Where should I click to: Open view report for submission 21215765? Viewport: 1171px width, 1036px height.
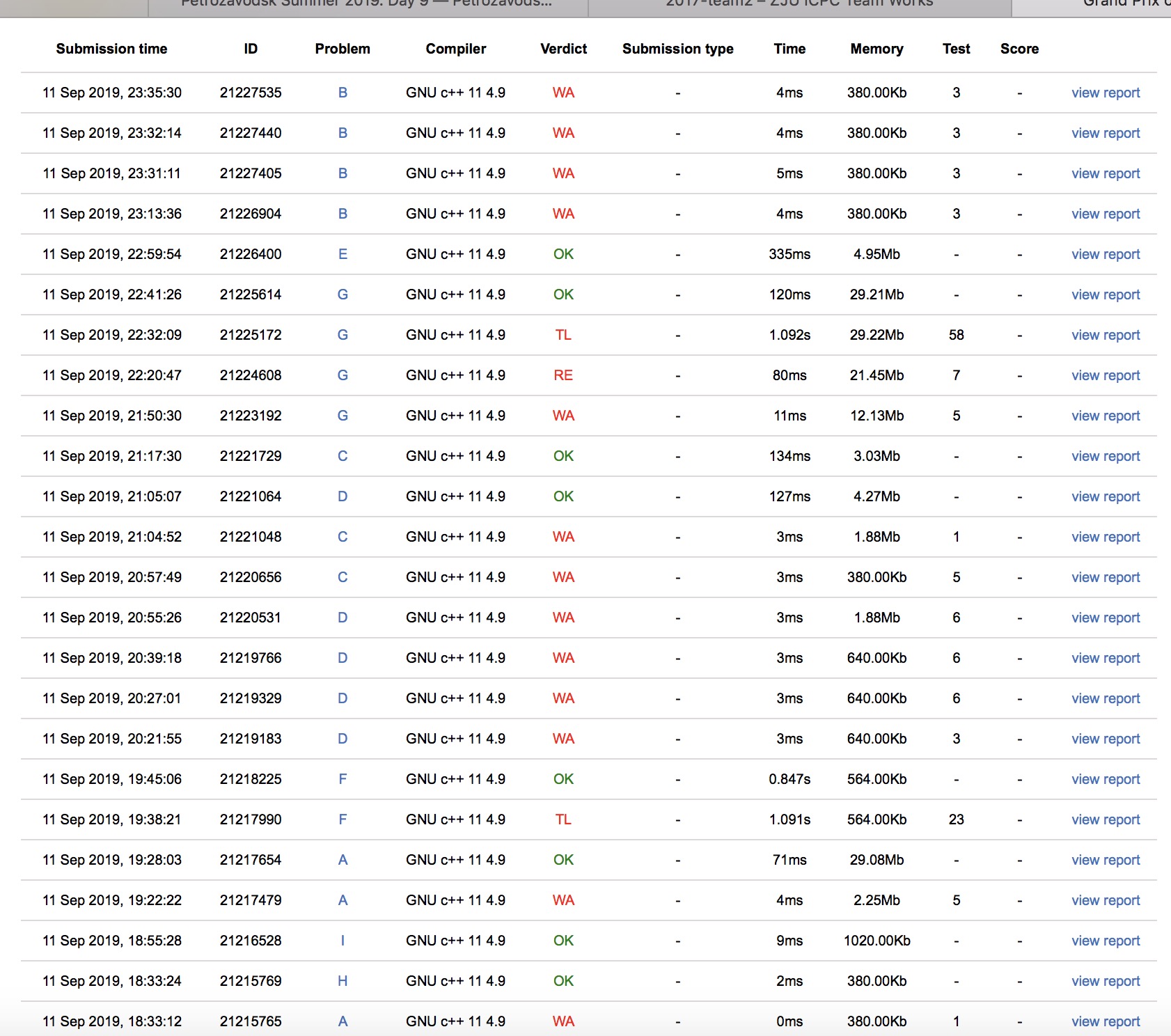tap(1105, 1021)
